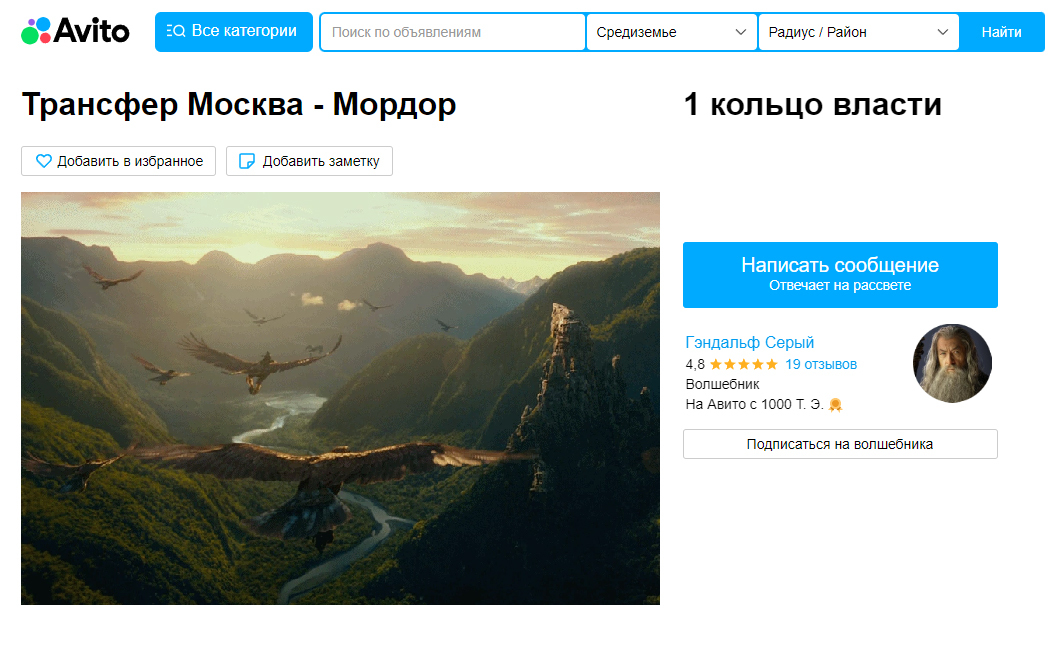Click the Волшебник seller type text
This screenshot has width=1058, height=651.
[722, 384]
